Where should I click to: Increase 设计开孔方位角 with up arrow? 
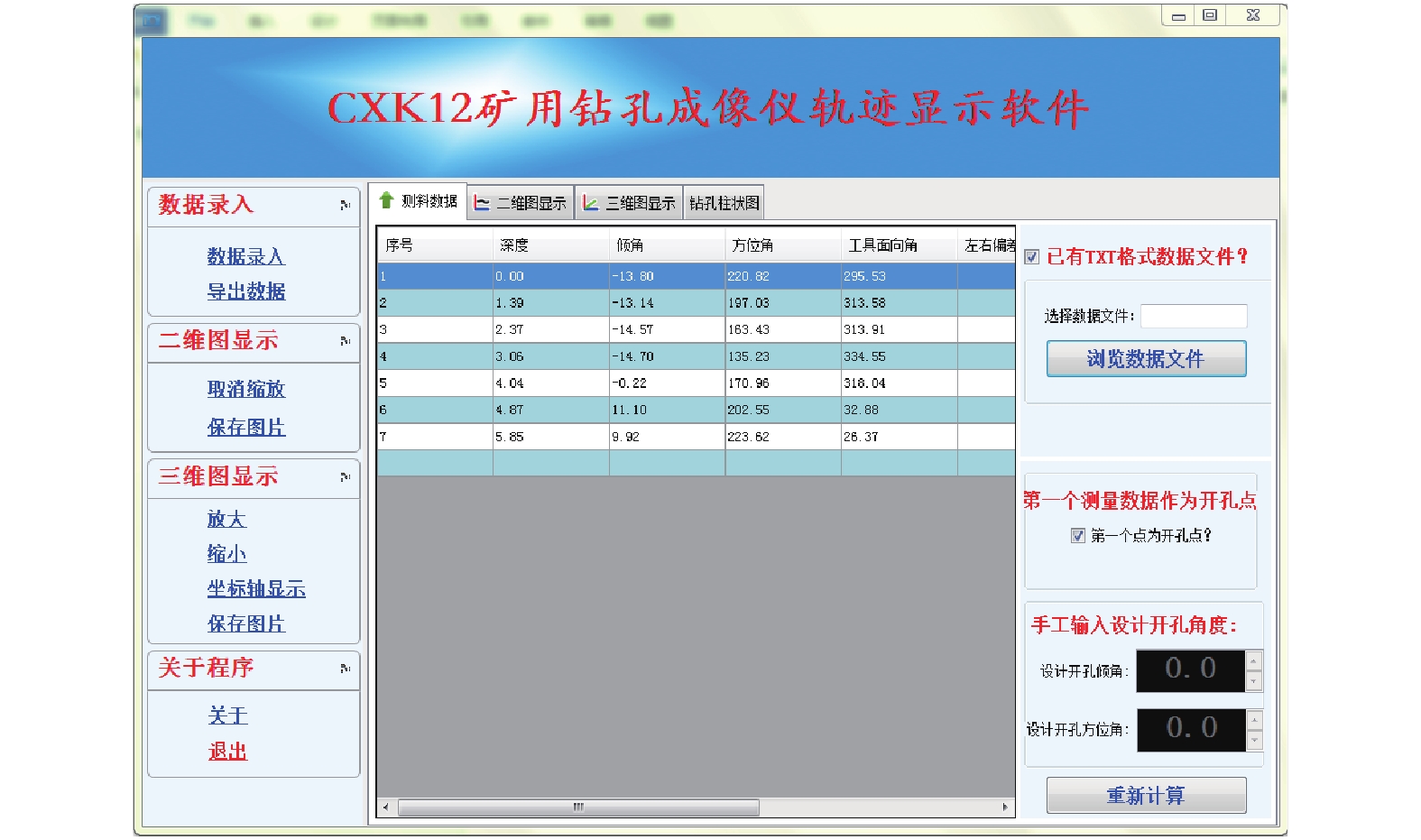(x=1254, y=720)
